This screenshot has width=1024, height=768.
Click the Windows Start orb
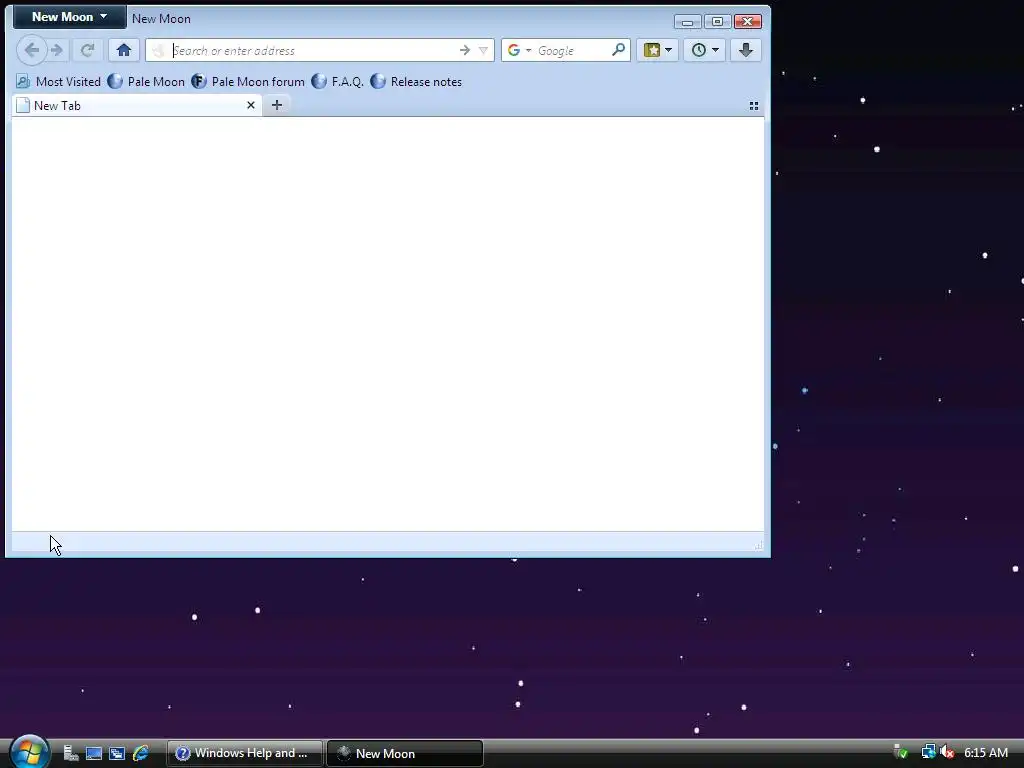[28, 752]
